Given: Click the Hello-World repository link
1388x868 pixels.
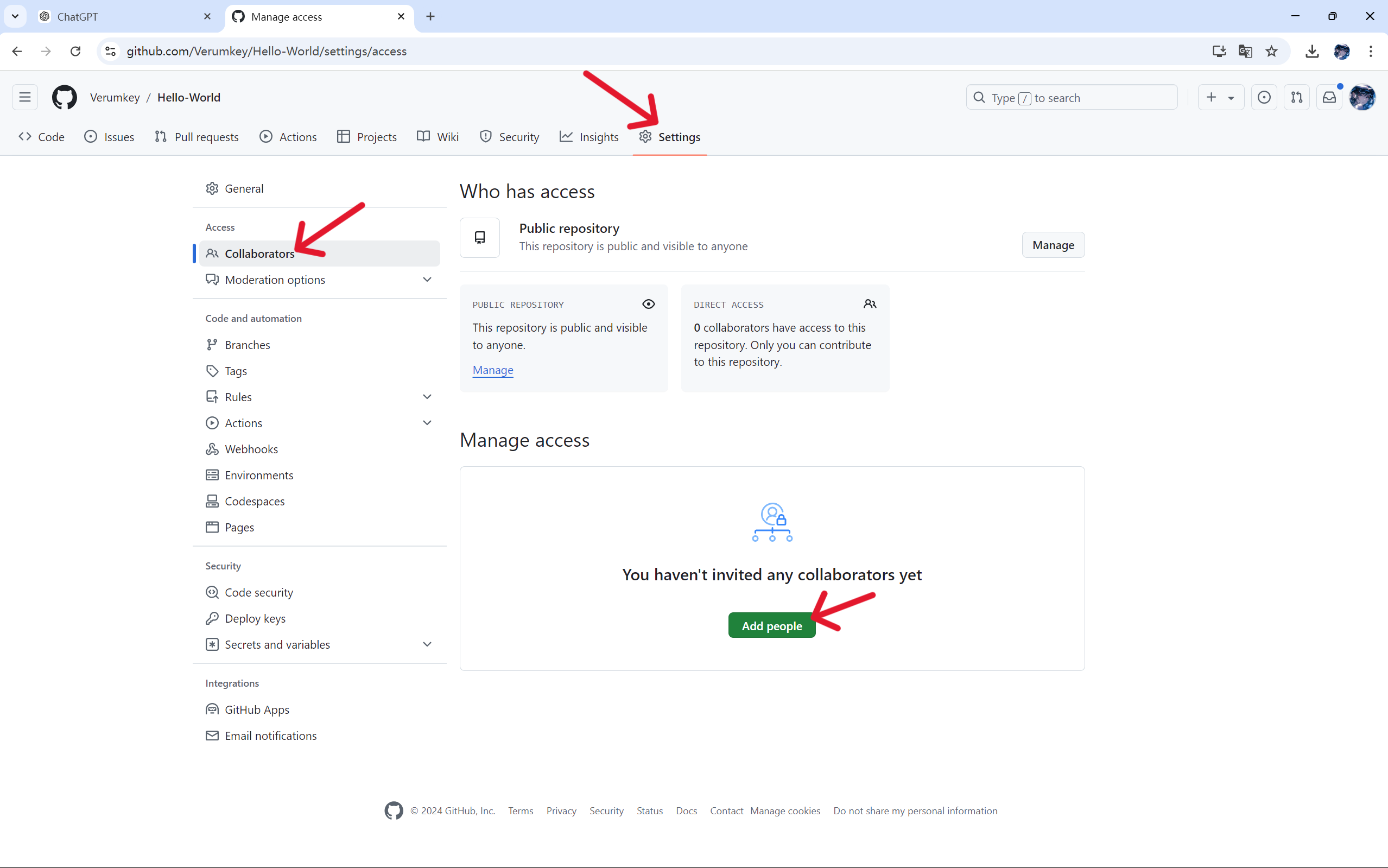Looking at the screenshot, I should point(189,98).
